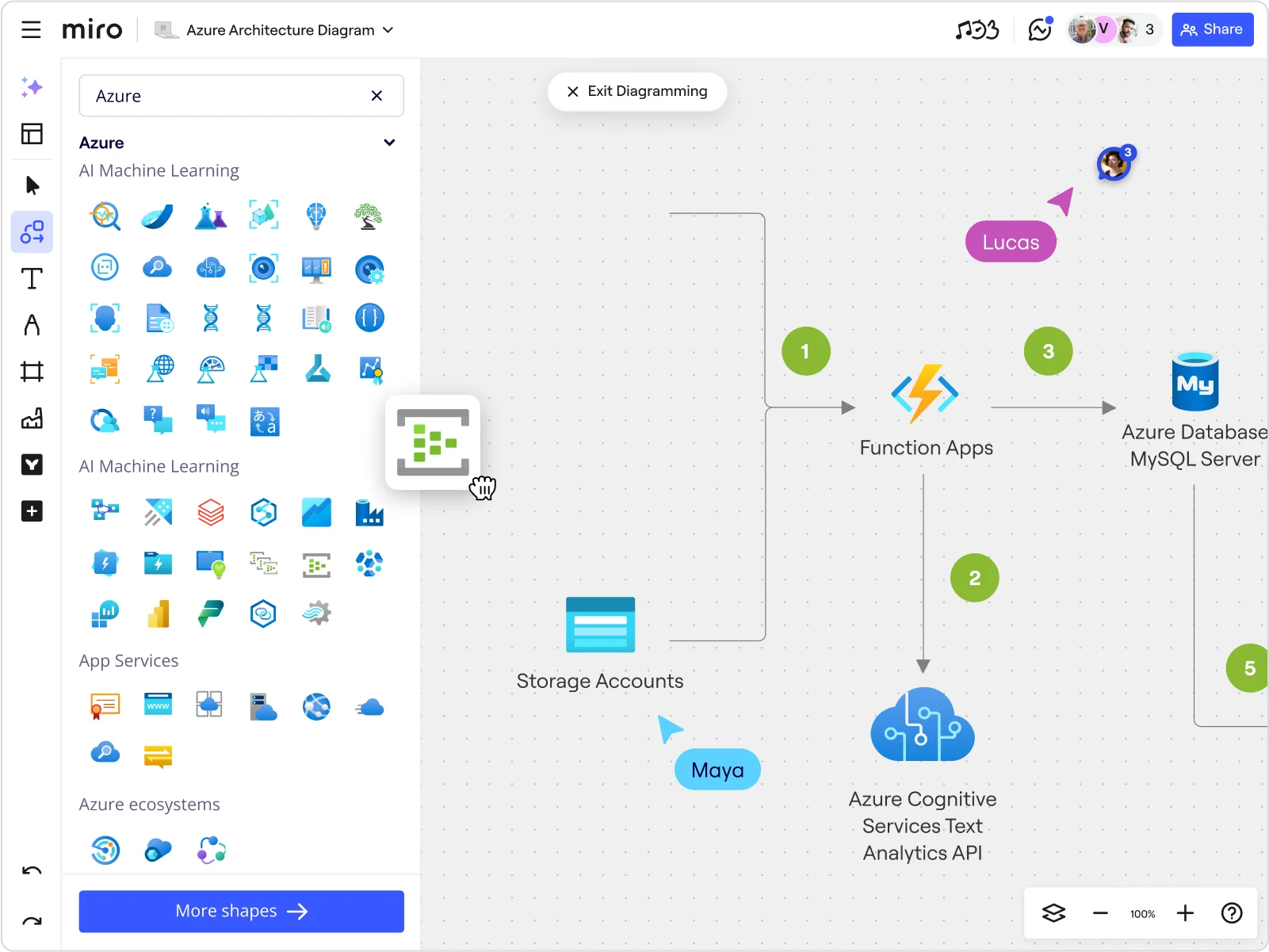Pick the cube in brackets shape
1269x952 pixels.
pyautogui.click(x=264, y=215)
